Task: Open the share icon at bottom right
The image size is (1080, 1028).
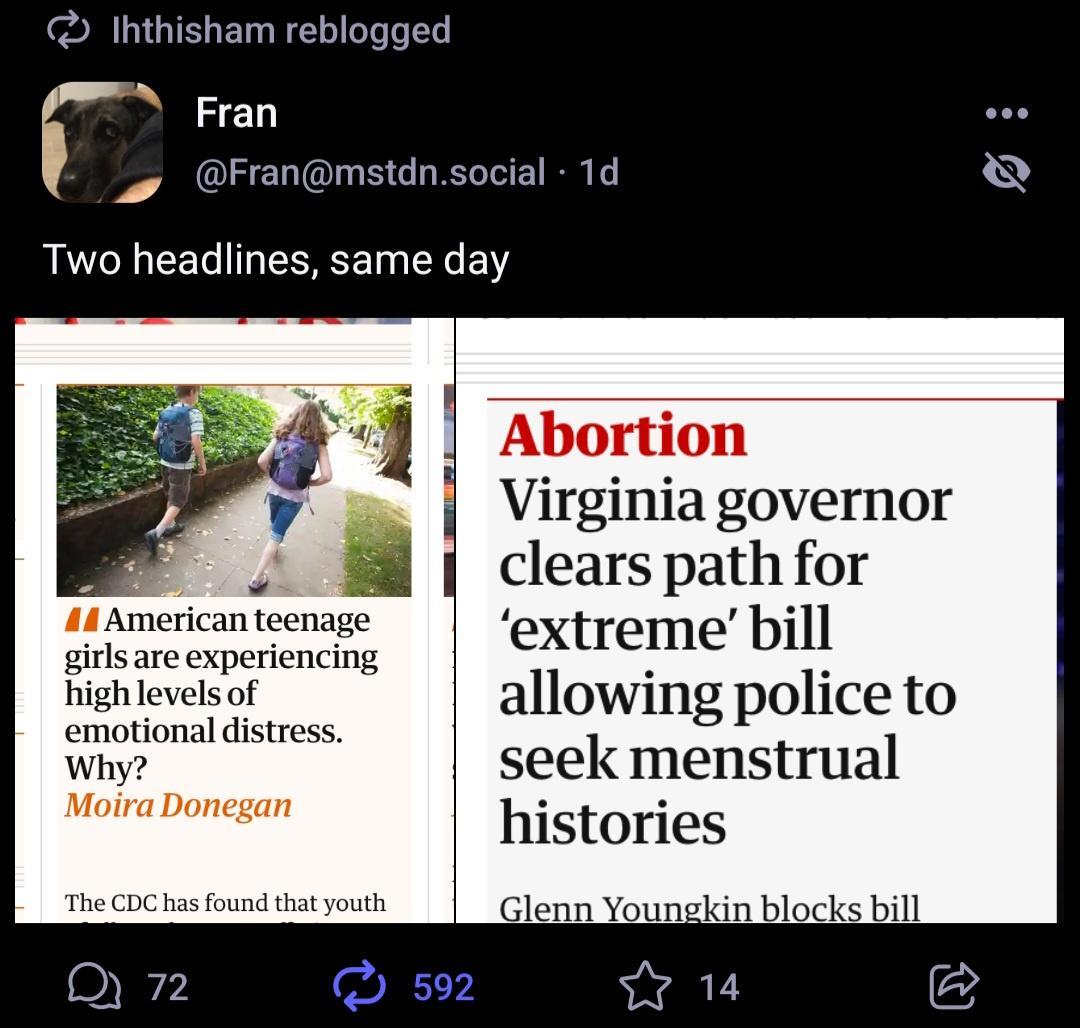Action: [955, 985]
